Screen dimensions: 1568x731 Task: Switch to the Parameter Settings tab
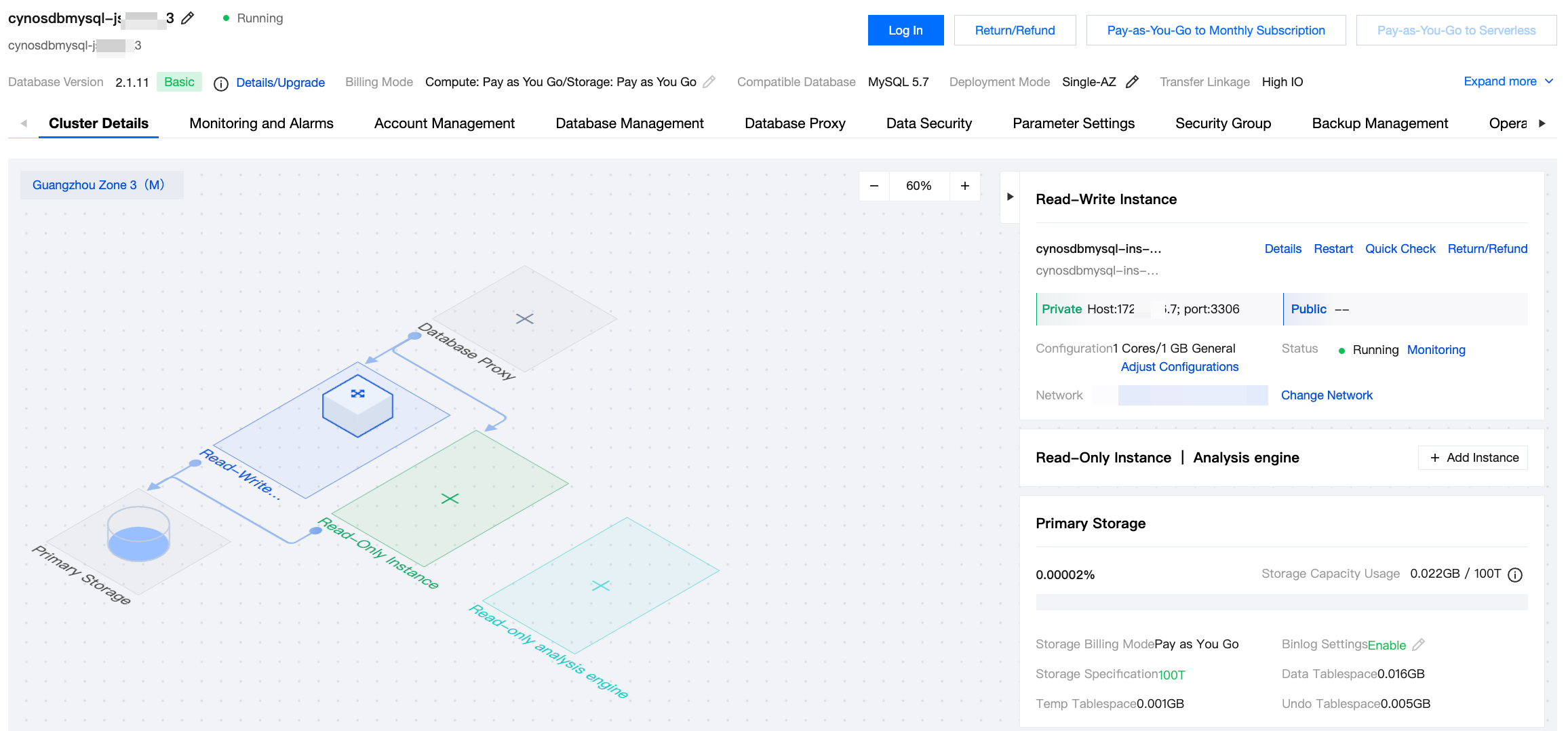coord(1073,123)
